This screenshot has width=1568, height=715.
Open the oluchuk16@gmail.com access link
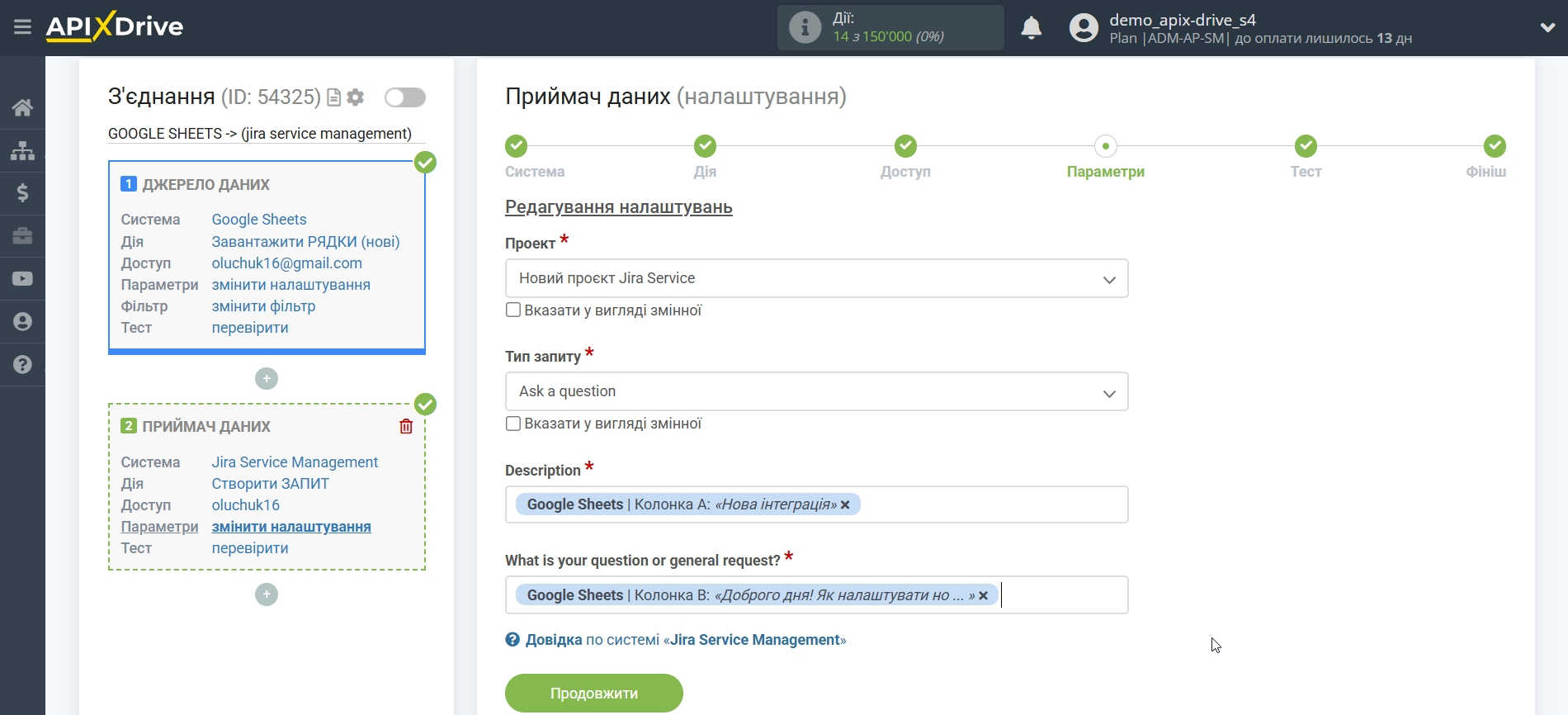click(286, 263)
